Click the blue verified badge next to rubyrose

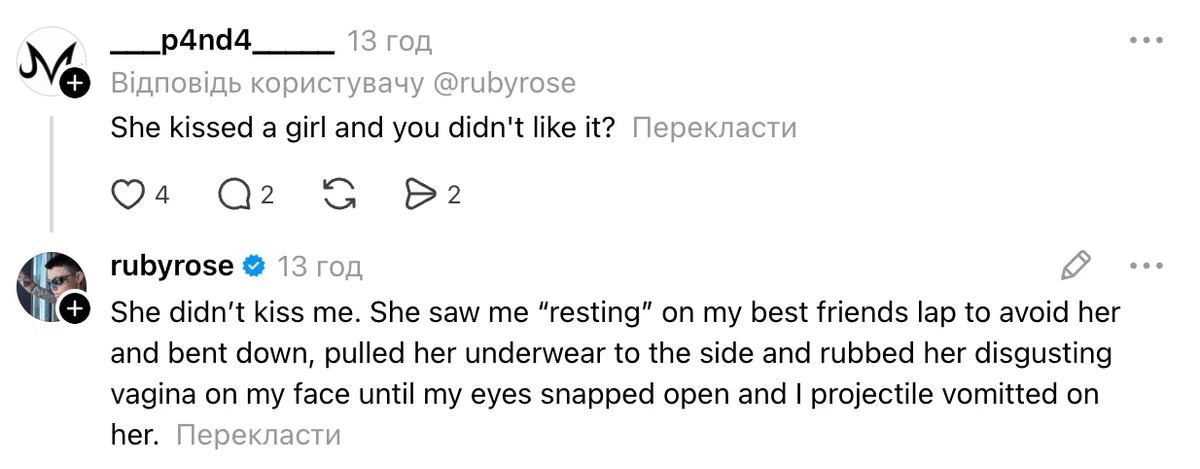tap(254, 266)
